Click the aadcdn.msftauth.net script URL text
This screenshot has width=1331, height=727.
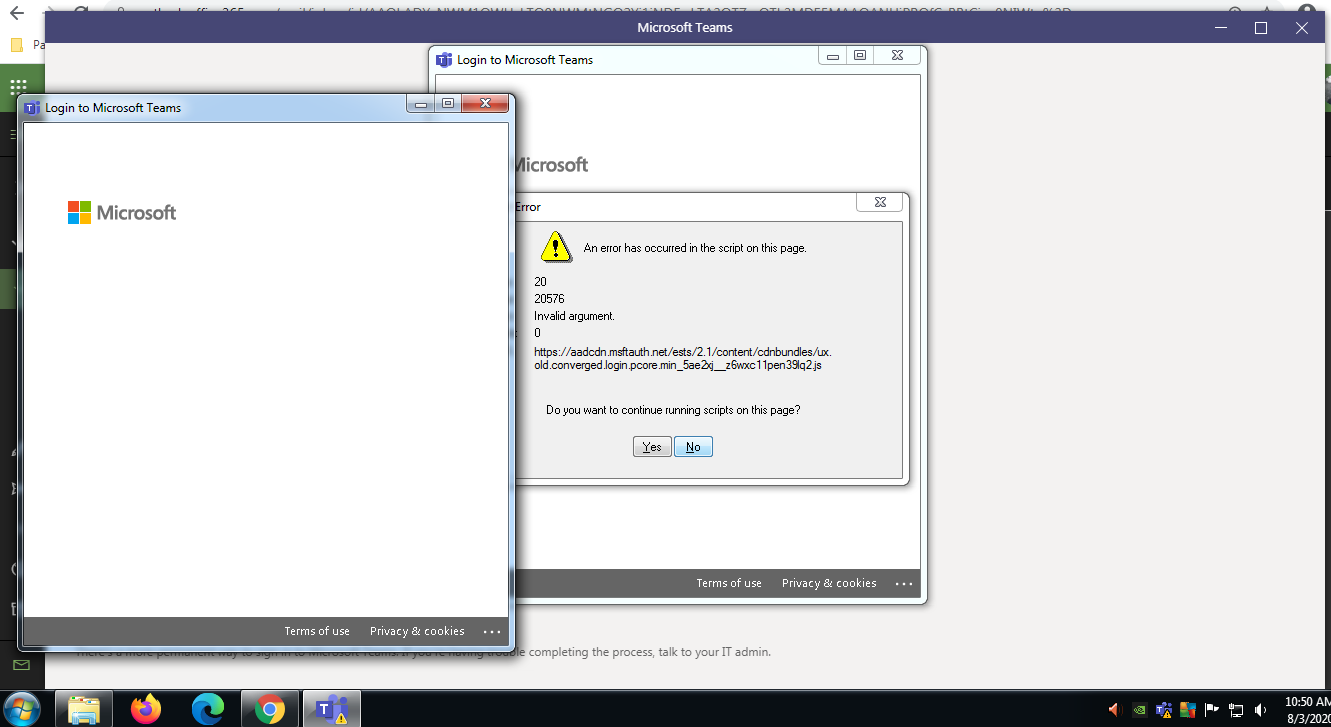point(683,358)
